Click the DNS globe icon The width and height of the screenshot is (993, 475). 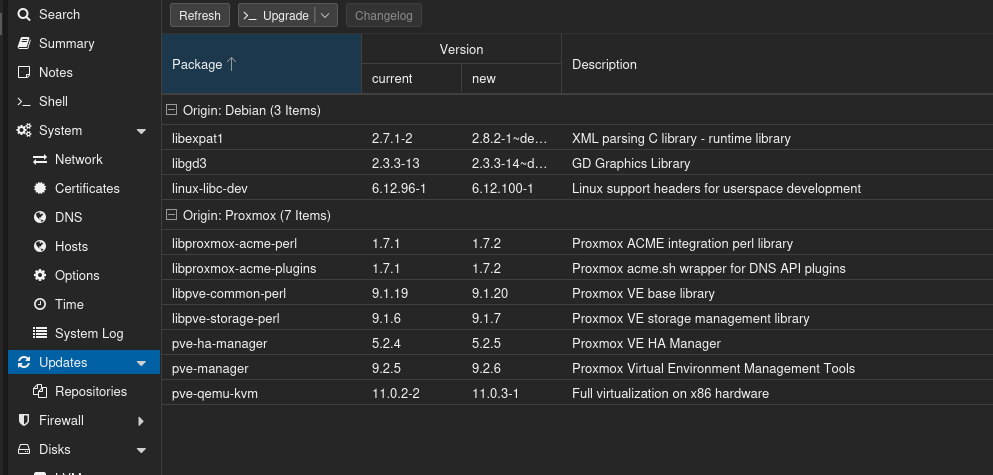point(40,217)
